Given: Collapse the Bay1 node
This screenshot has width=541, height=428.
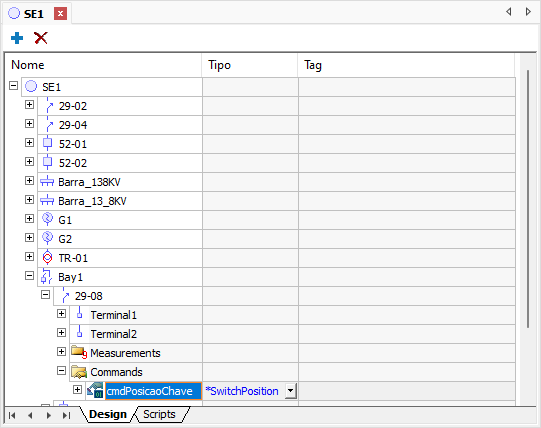Looking at the screenshot, I should point(29,275).
